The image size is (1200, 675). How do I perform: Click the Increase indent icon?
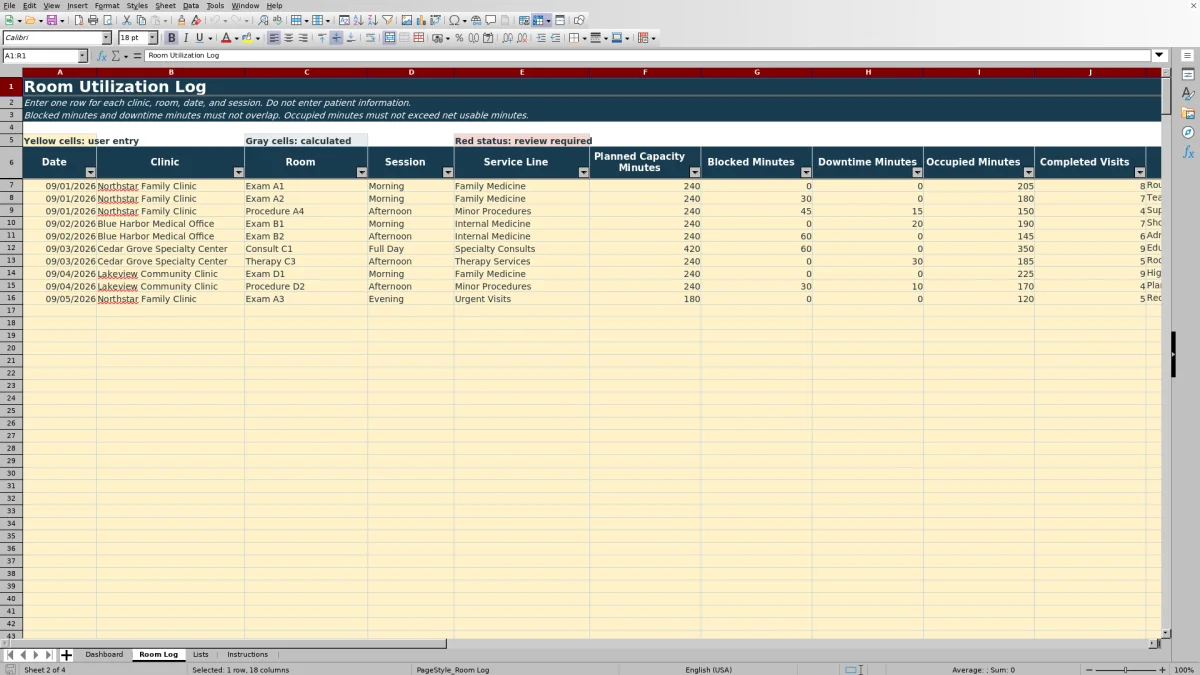click(541, 38)
